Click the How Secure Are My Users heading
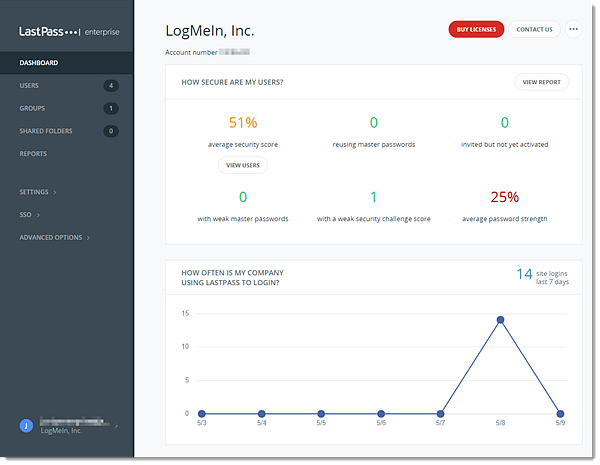Image resolution: width=600 pixels, height=465 pixels. 232,82
